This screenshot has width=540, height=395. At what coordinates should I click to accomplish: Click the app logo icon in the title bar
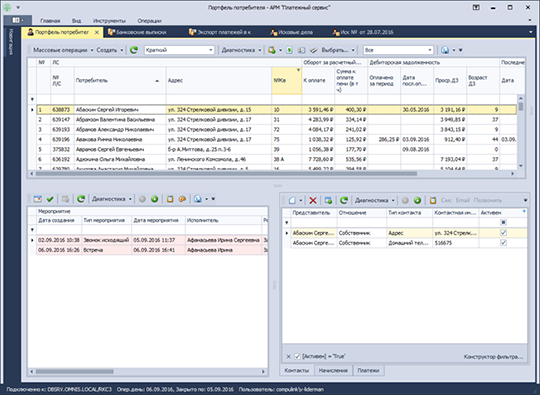click(7, 7)
